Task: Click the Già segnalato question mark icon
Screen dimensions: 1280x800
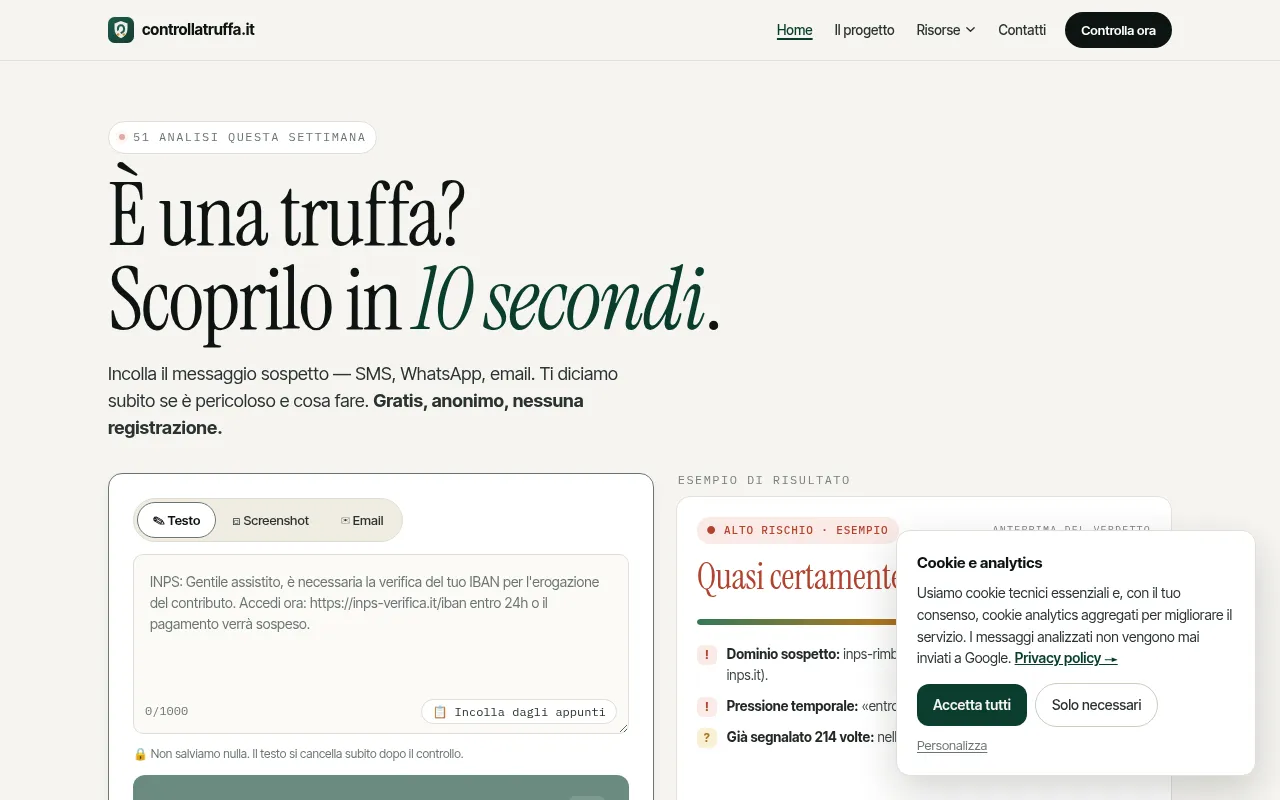Action: [707, 738]
